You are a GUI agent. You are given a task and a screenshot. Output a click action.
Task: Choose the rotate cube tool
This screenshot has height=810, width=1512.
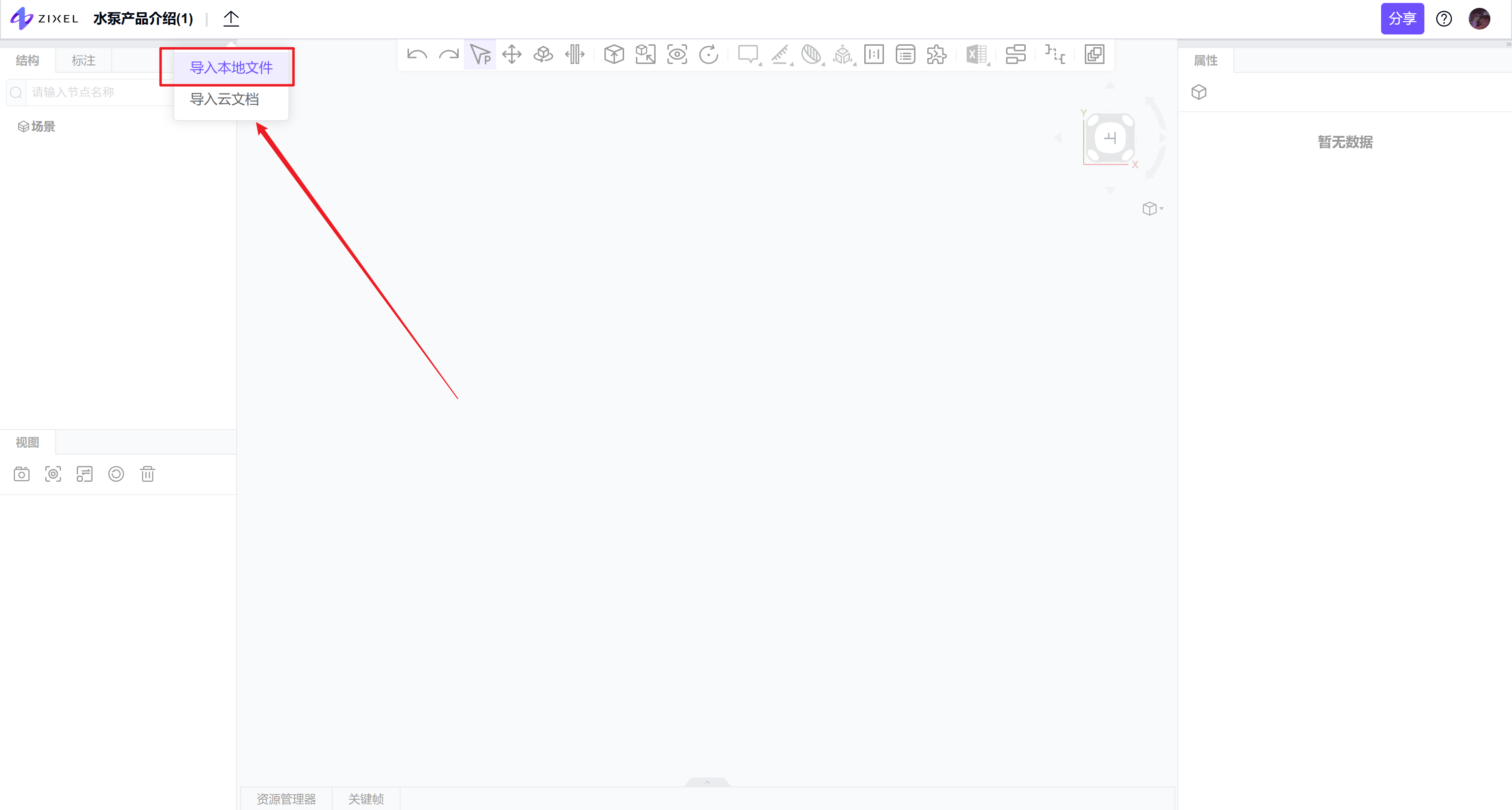click(x=543, y=55)
